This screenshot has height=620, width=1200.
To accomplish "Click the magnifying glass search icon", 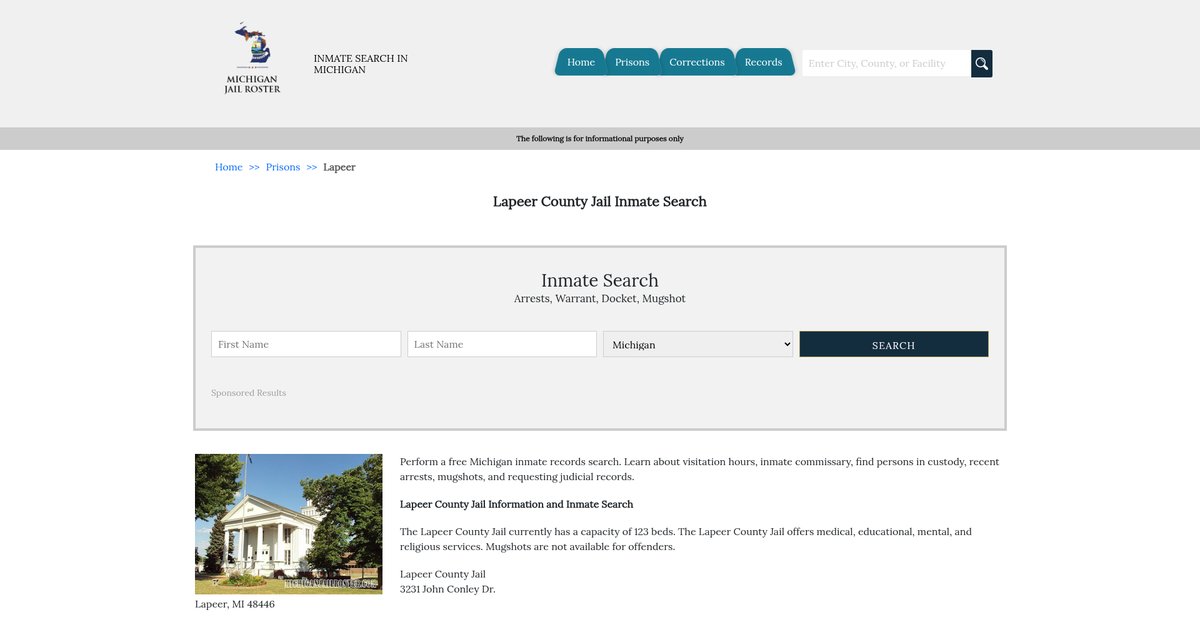I will point(982,64).
